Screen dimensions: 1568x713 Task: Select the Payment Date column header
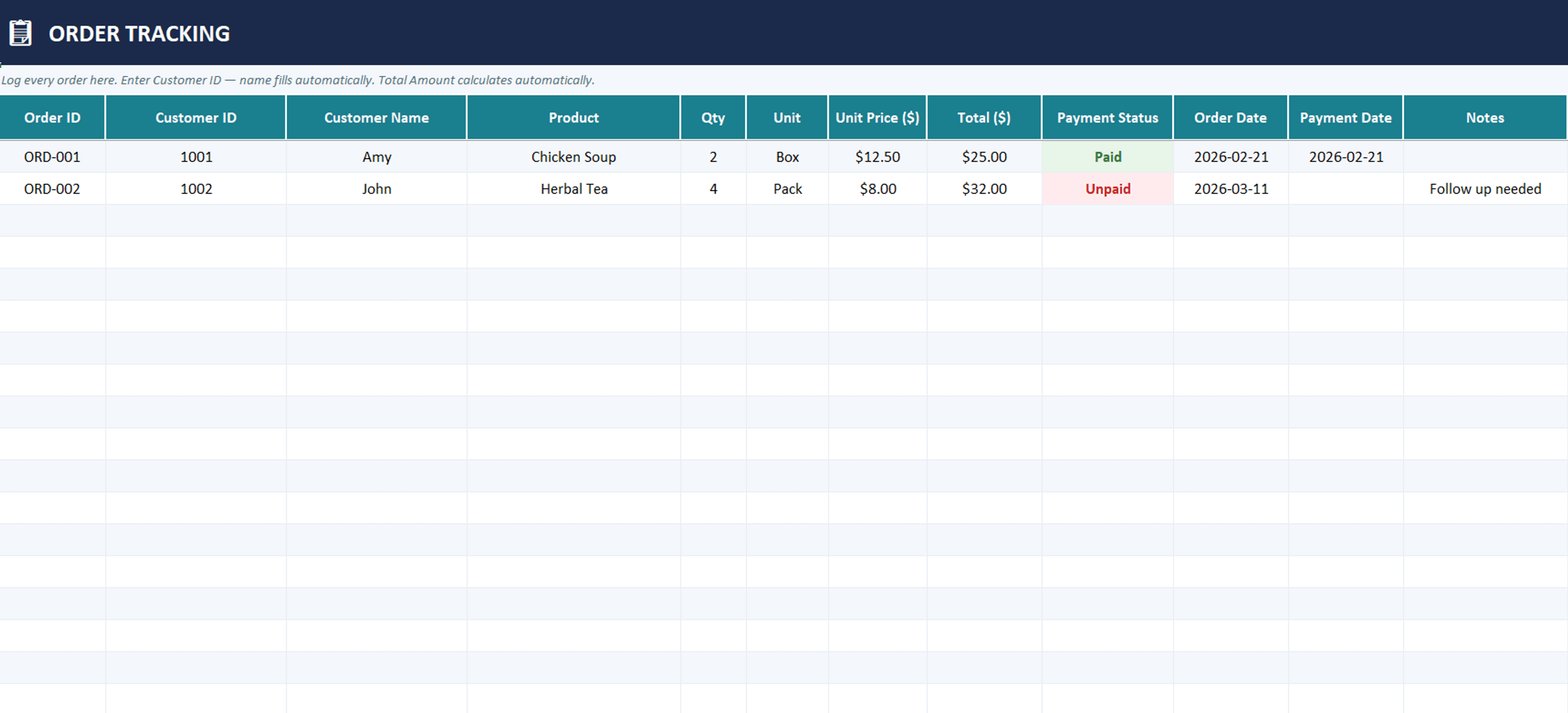1346,118
